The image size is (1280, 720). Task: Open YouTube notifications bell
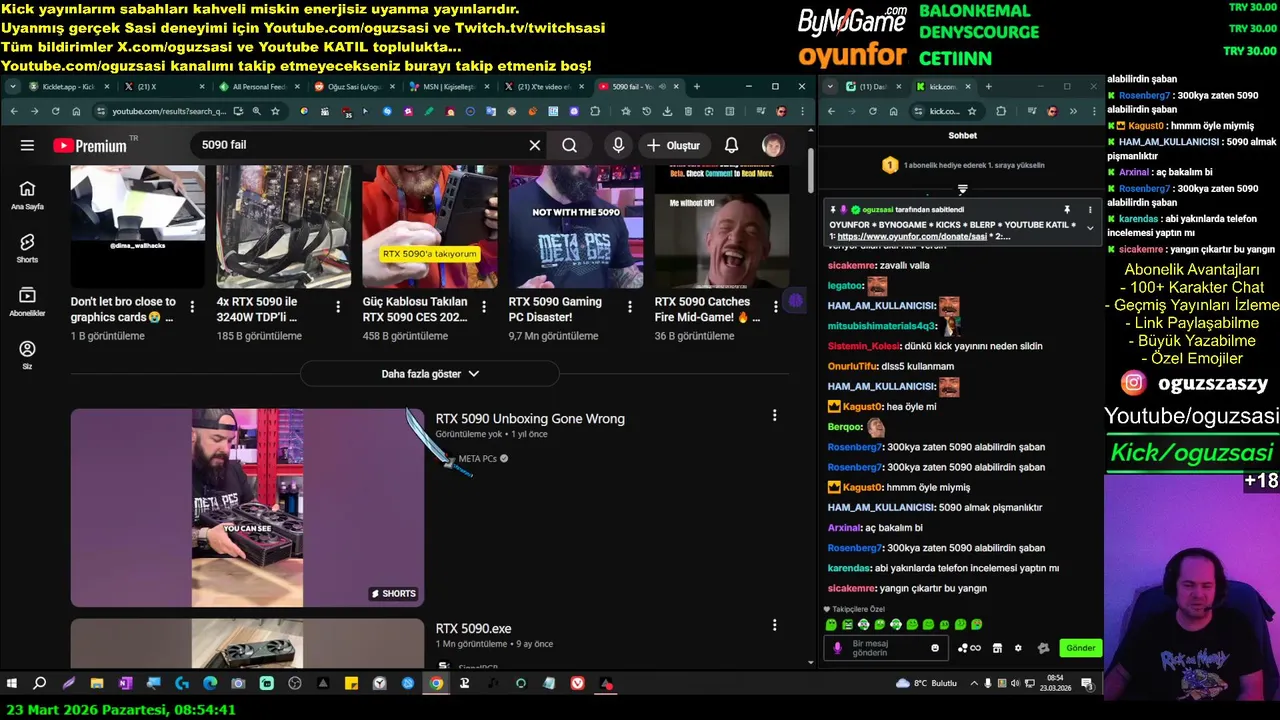pos(731,145)
